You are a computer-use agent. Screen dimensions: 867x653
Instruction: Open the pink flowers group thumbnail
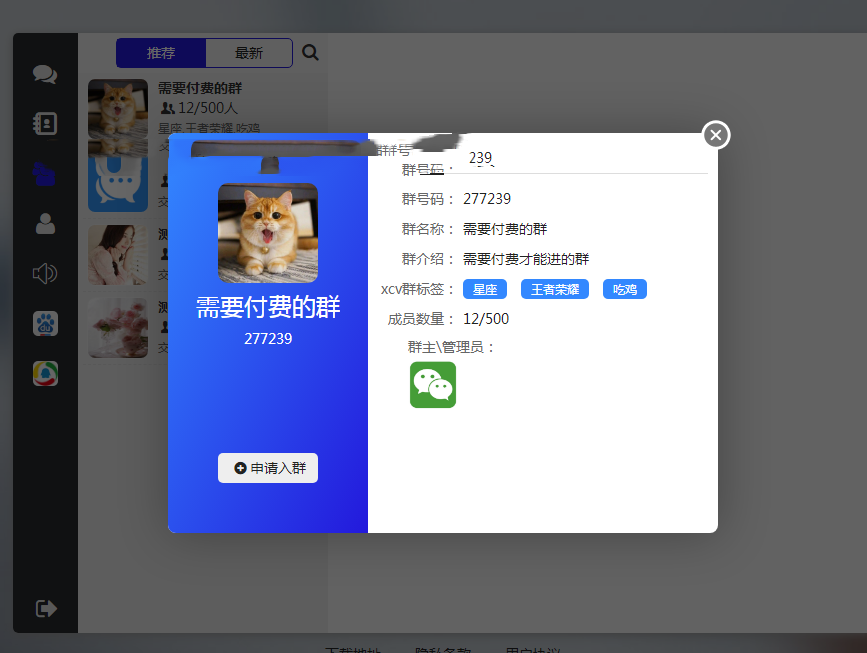pyautogui.click(x=118, y=328)
